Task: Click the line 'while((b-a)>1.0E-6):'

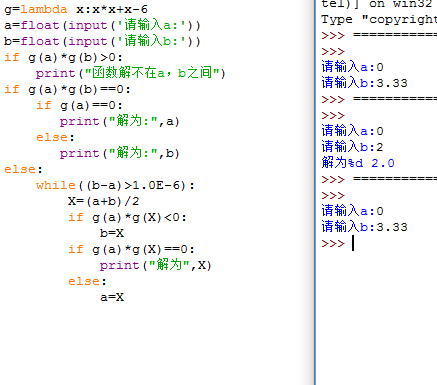Action: 115,185
